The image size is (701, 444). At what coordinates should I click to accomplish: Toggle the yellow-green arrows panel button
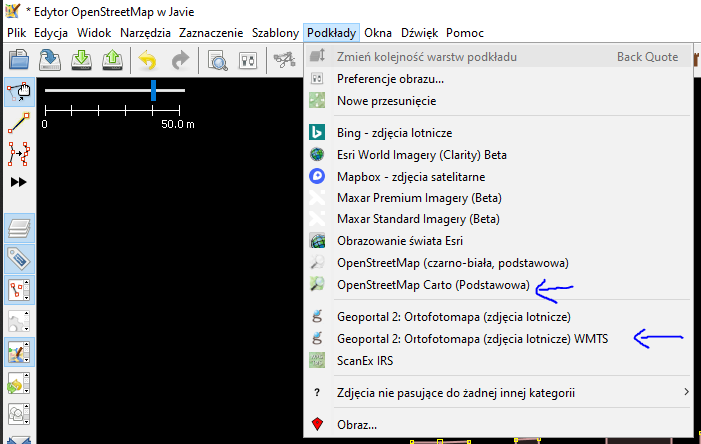[19, 383]
